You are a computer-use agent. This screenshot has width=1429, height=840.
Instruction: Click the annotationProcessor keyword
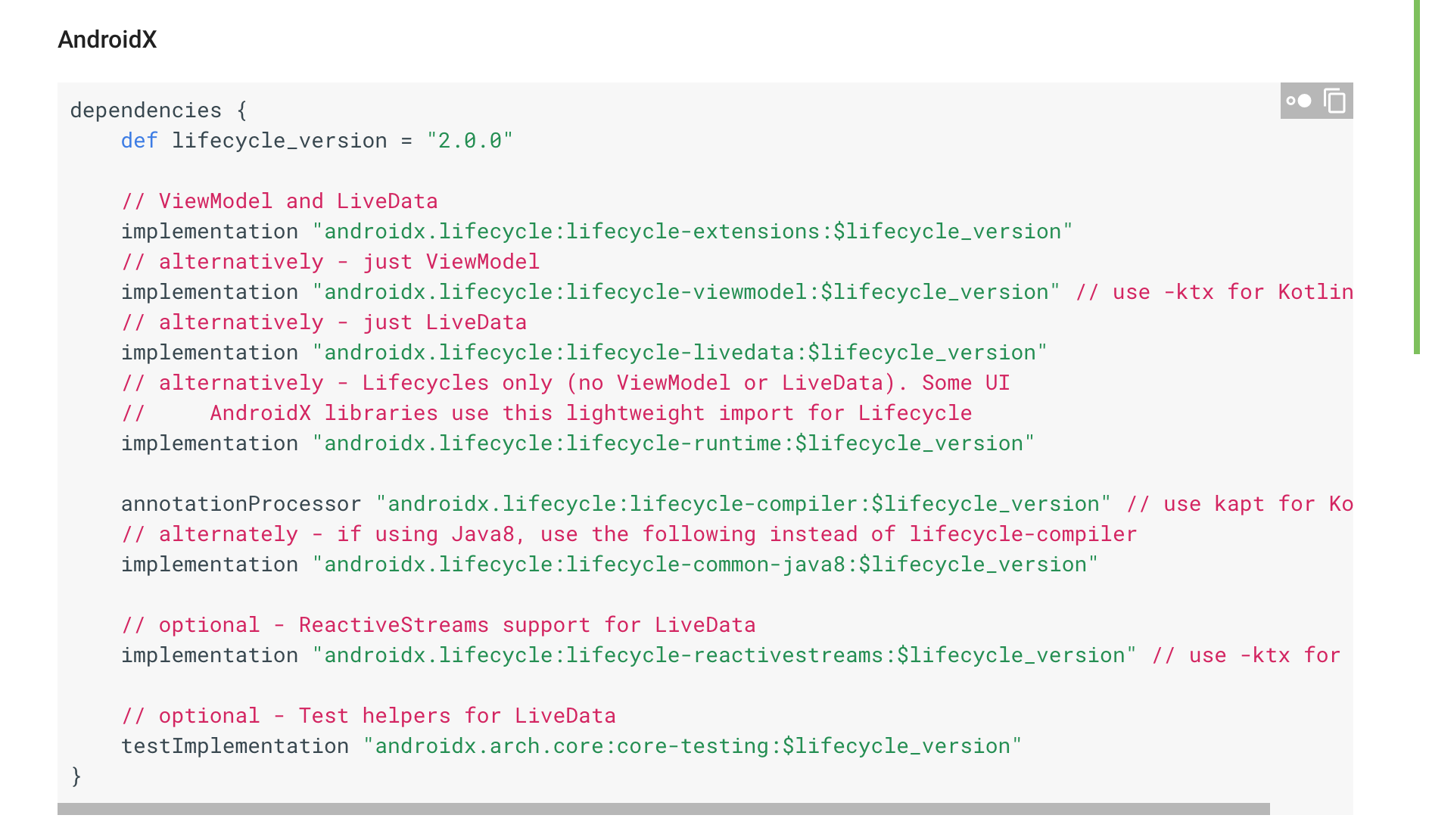[241, 504]
